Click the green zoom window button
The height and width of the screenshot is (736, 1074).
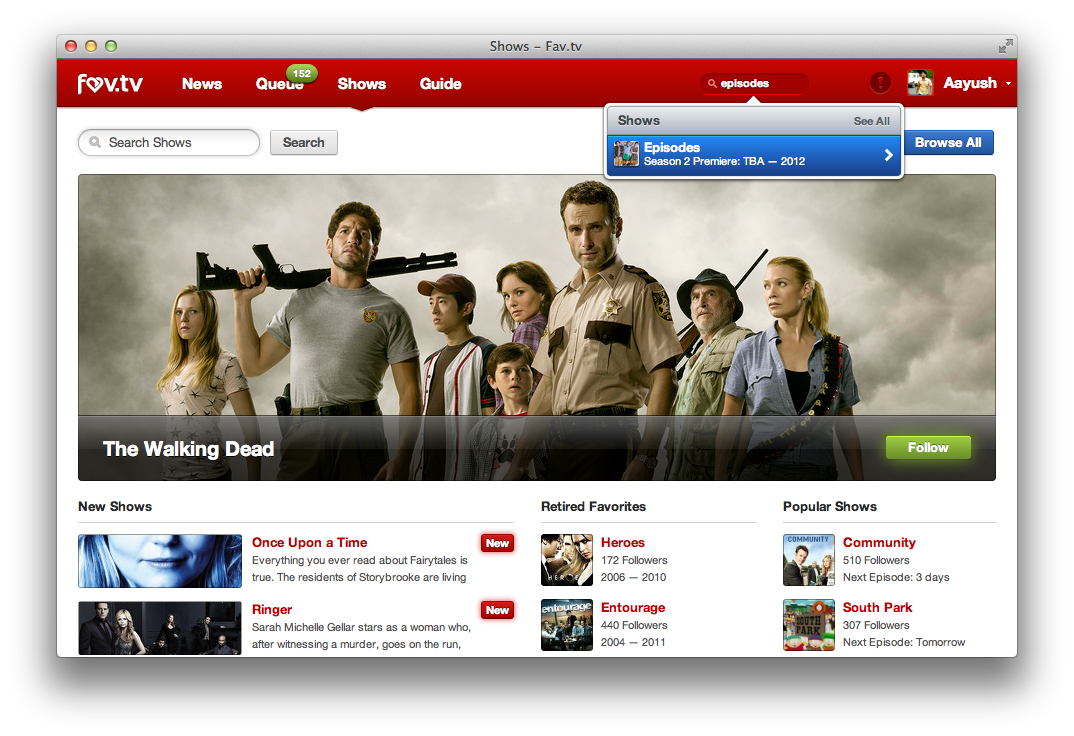[111, 46]
